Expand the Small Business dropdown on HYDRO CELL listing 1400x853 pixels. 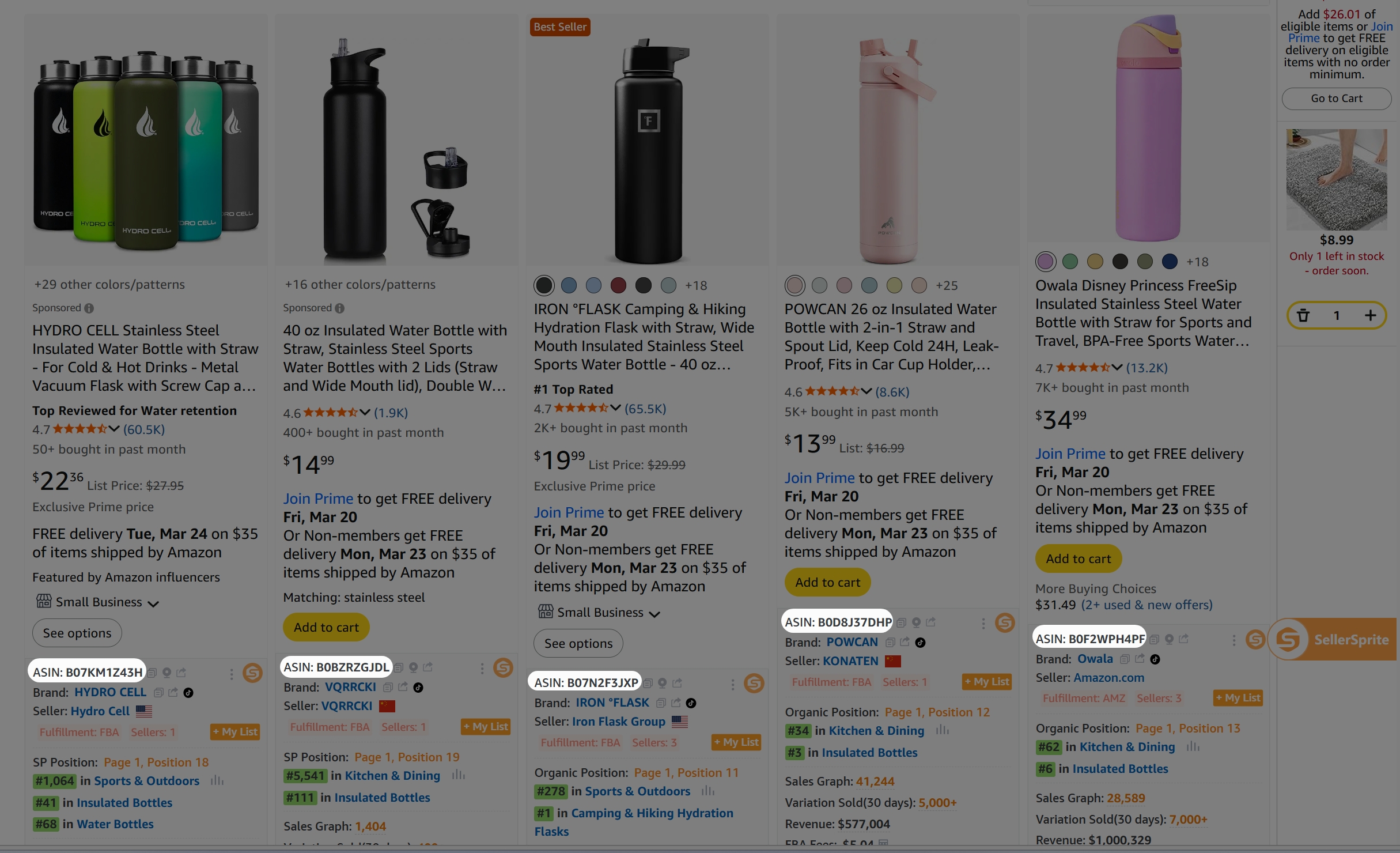(153, 602)
